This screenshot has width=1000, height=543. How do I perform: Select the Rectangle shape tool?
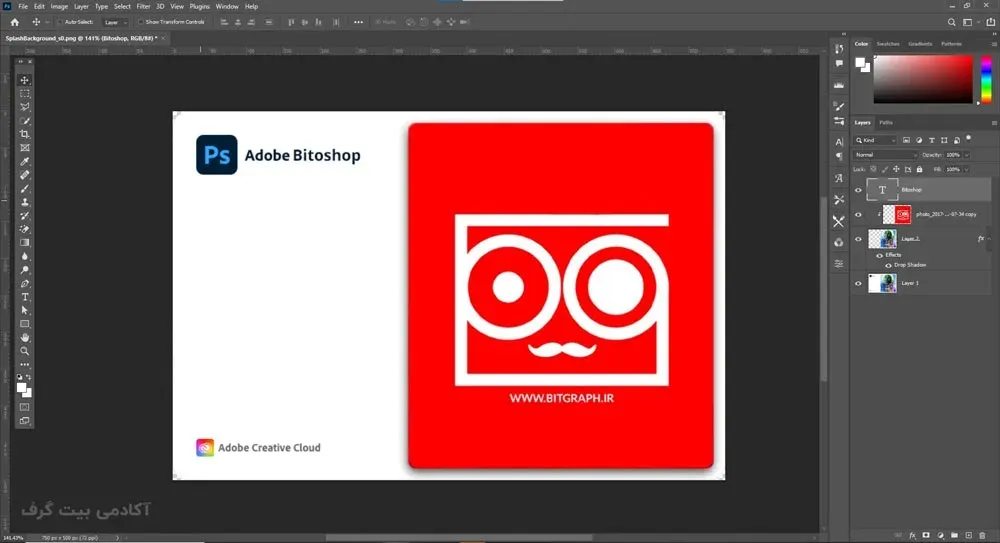coord(24,324)
